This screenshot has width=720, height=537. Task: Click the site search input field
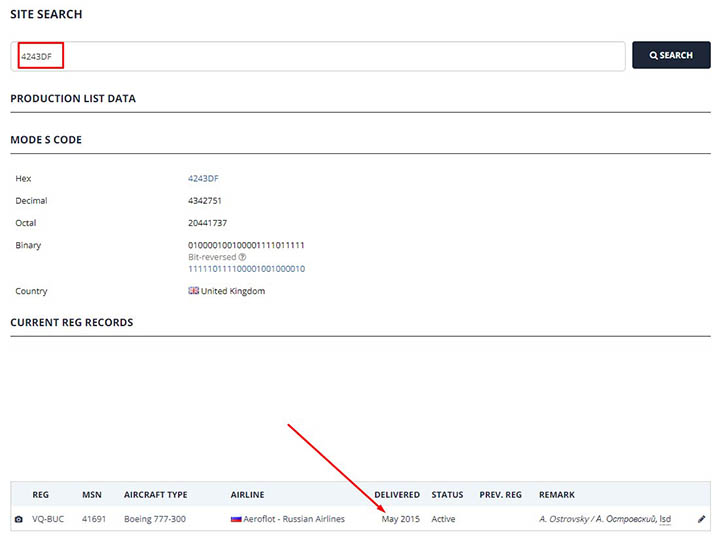[x=318, y=56]
